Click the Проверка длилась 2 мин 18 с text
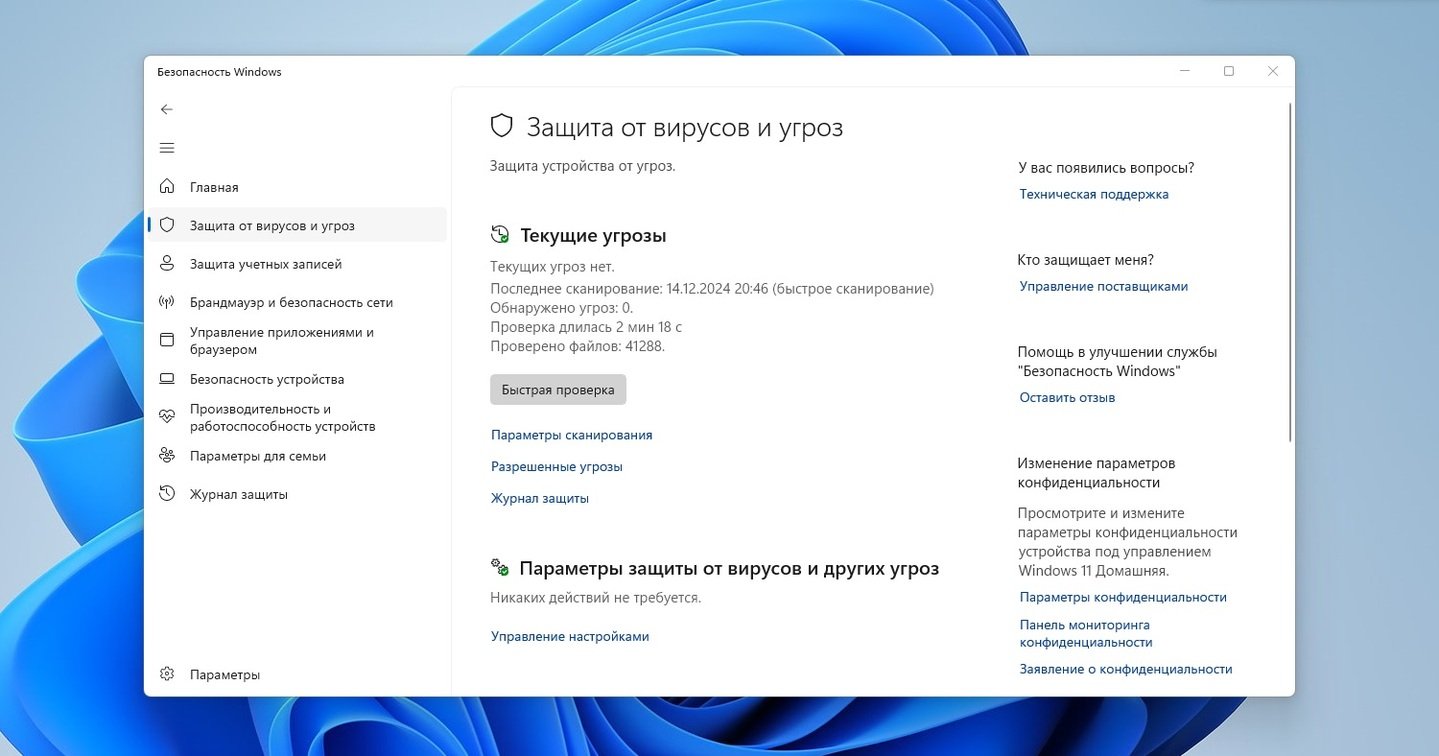The image size is (1439, 756). point(586,327)
